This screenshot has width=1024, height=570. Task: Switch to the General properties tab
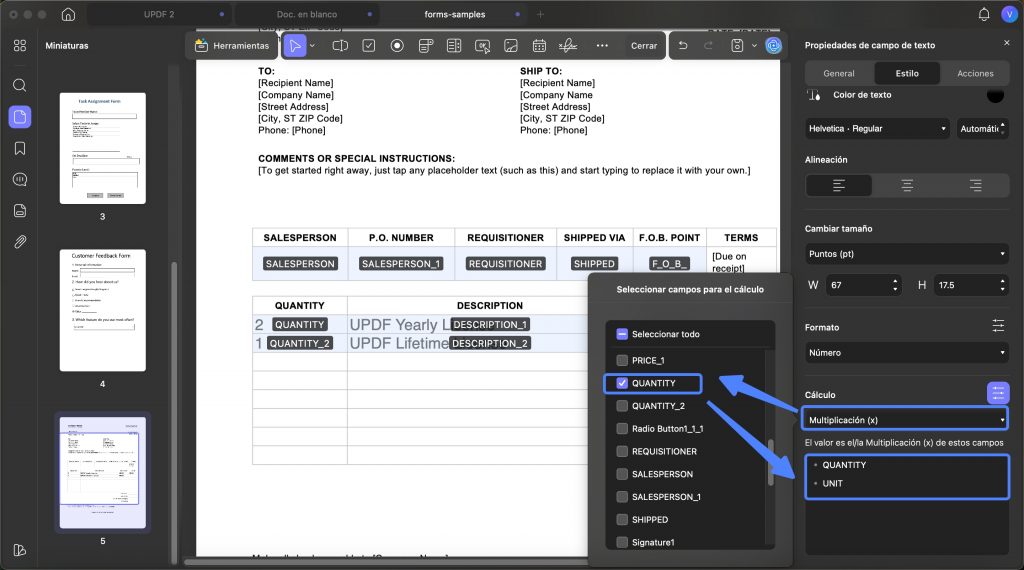pyautogui.click(x=839, y=73)
